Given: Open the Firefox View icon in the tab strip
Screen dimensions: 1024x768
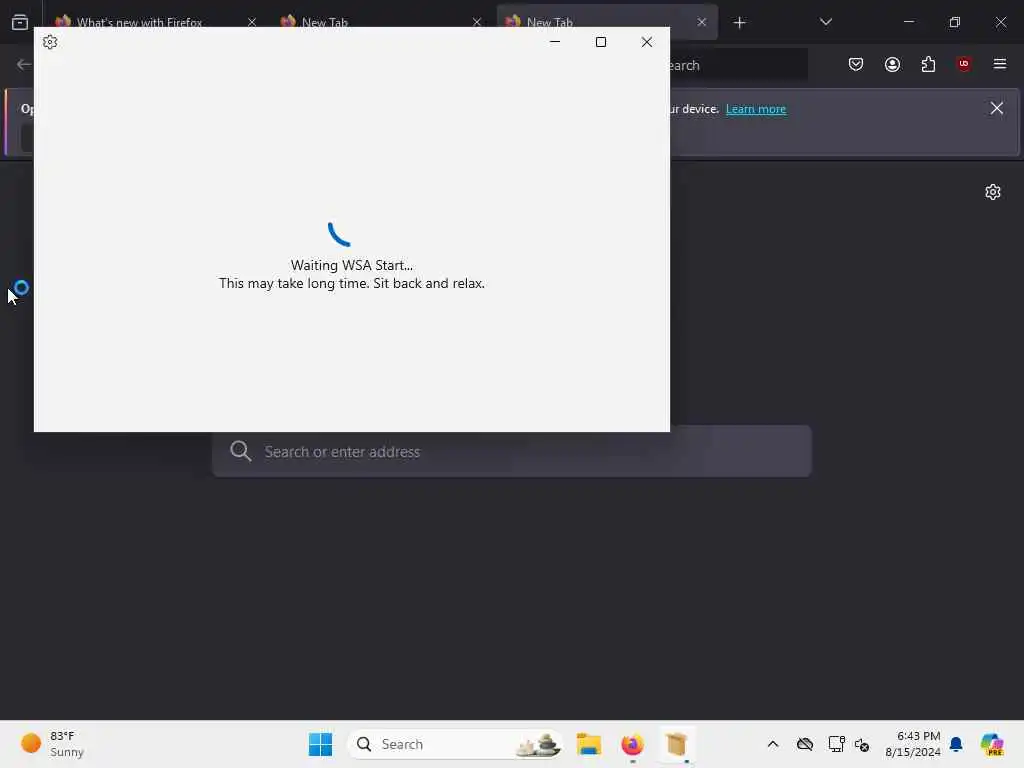Looking at the screenshot, I should coord(20,22).
